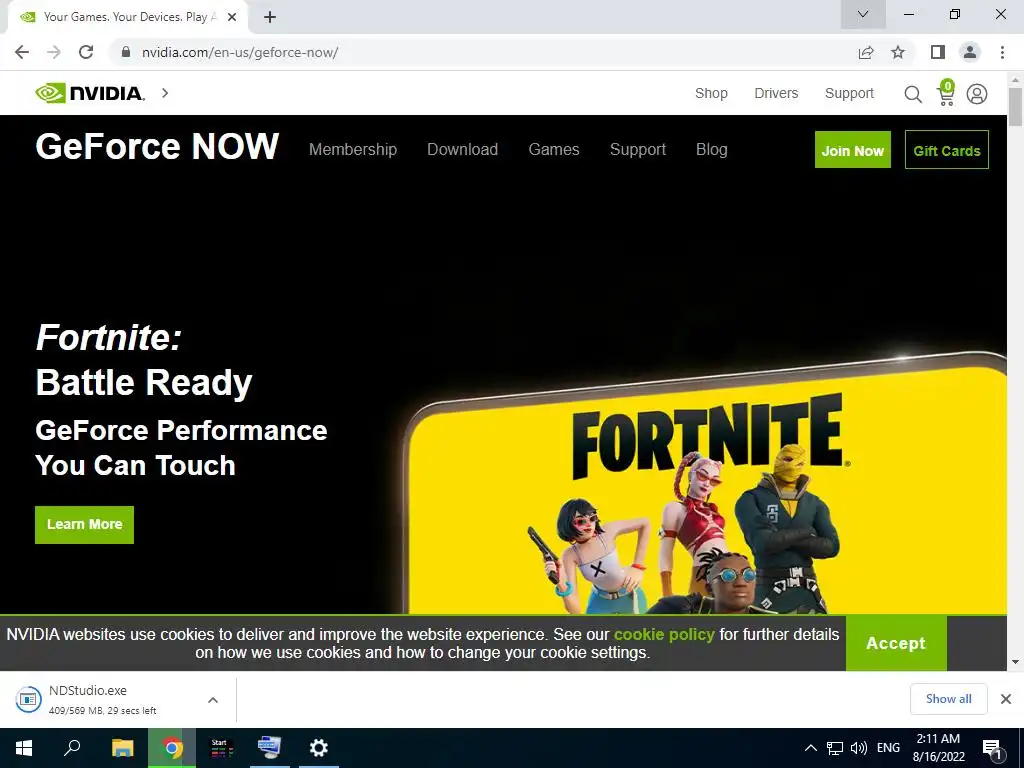The image size is (1024, 768).
Task: Open the NVIDIA account profile icon
Action: coord(977,94)
